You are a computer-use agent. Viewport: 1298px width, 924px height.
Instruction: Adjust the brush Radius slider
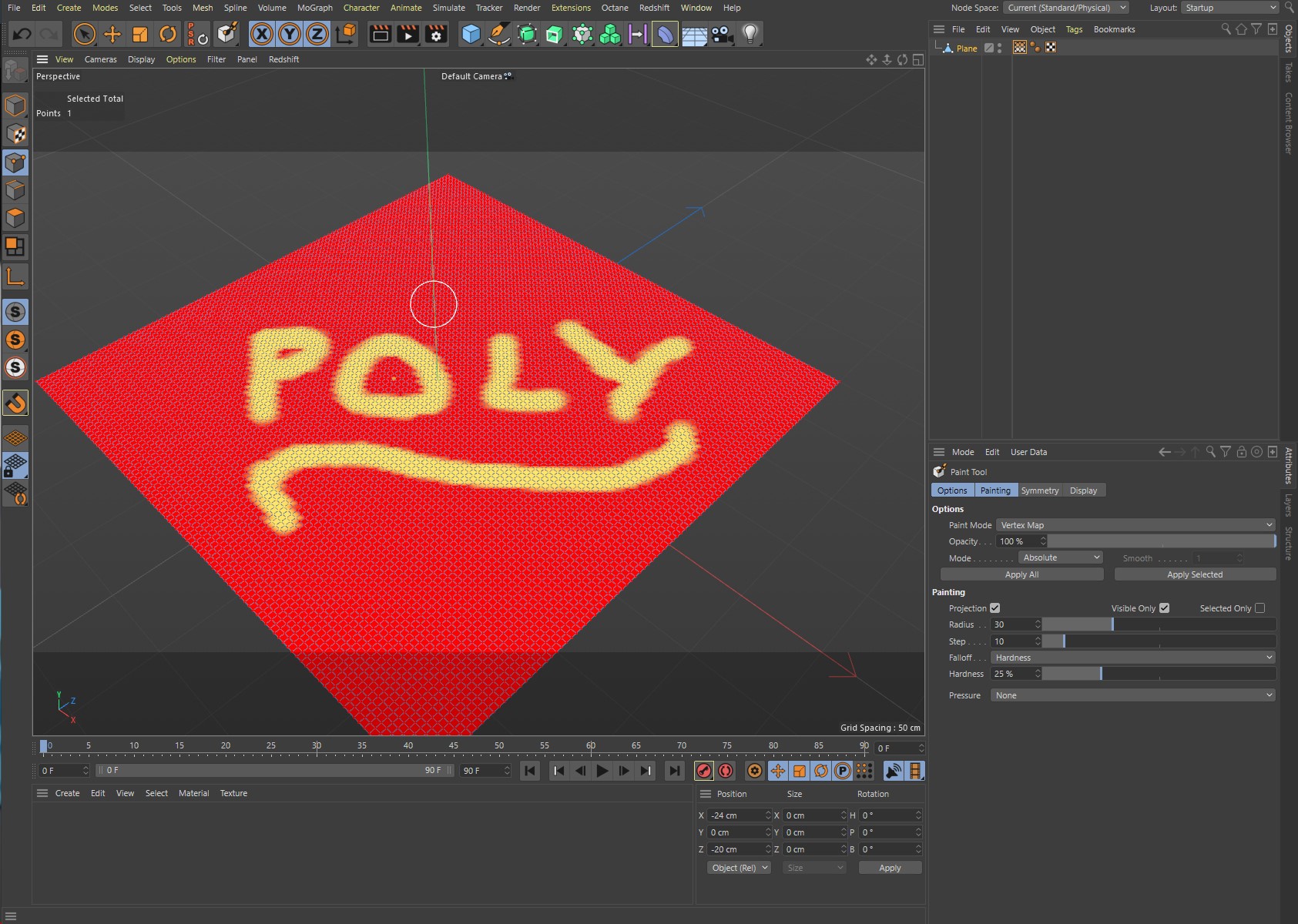point(1159,624)
